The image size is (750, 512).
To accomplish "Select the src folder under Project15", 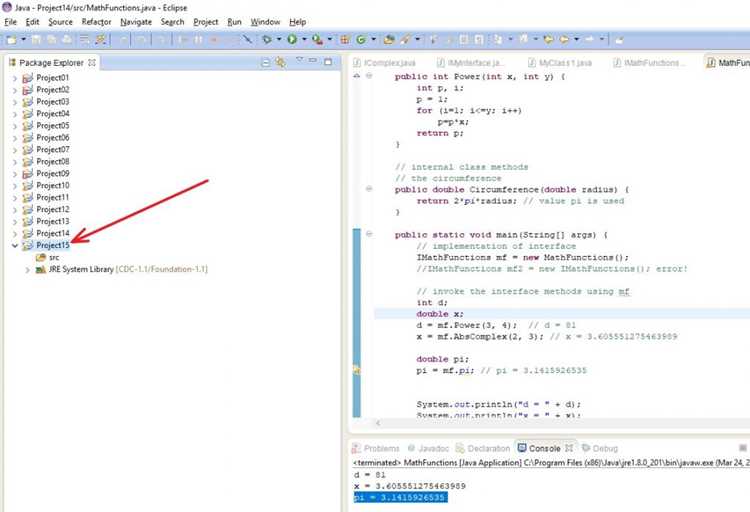I will (54, 257).
